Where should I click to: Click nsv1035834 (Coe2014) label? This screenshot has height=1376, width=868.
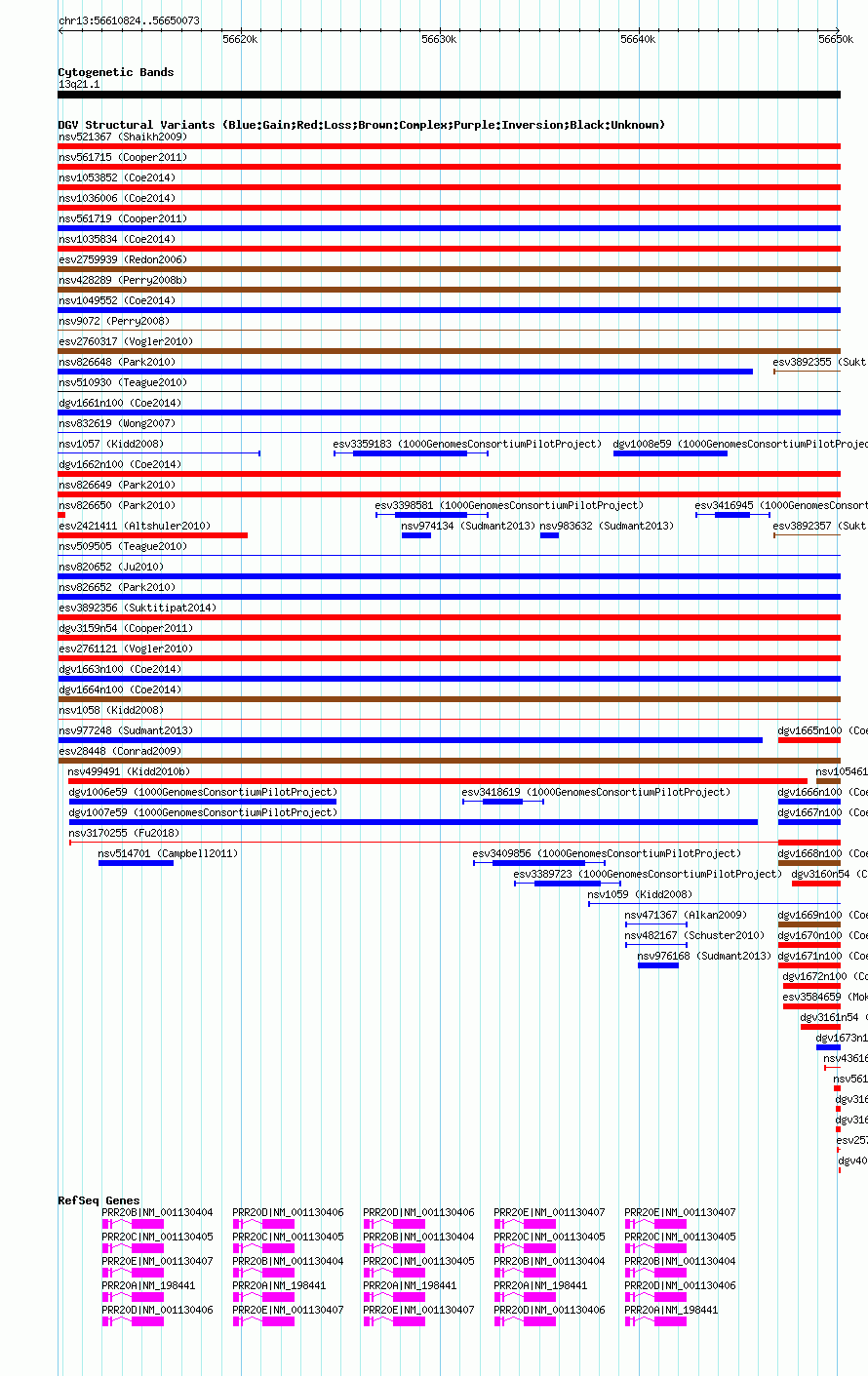tap(117, 239)
